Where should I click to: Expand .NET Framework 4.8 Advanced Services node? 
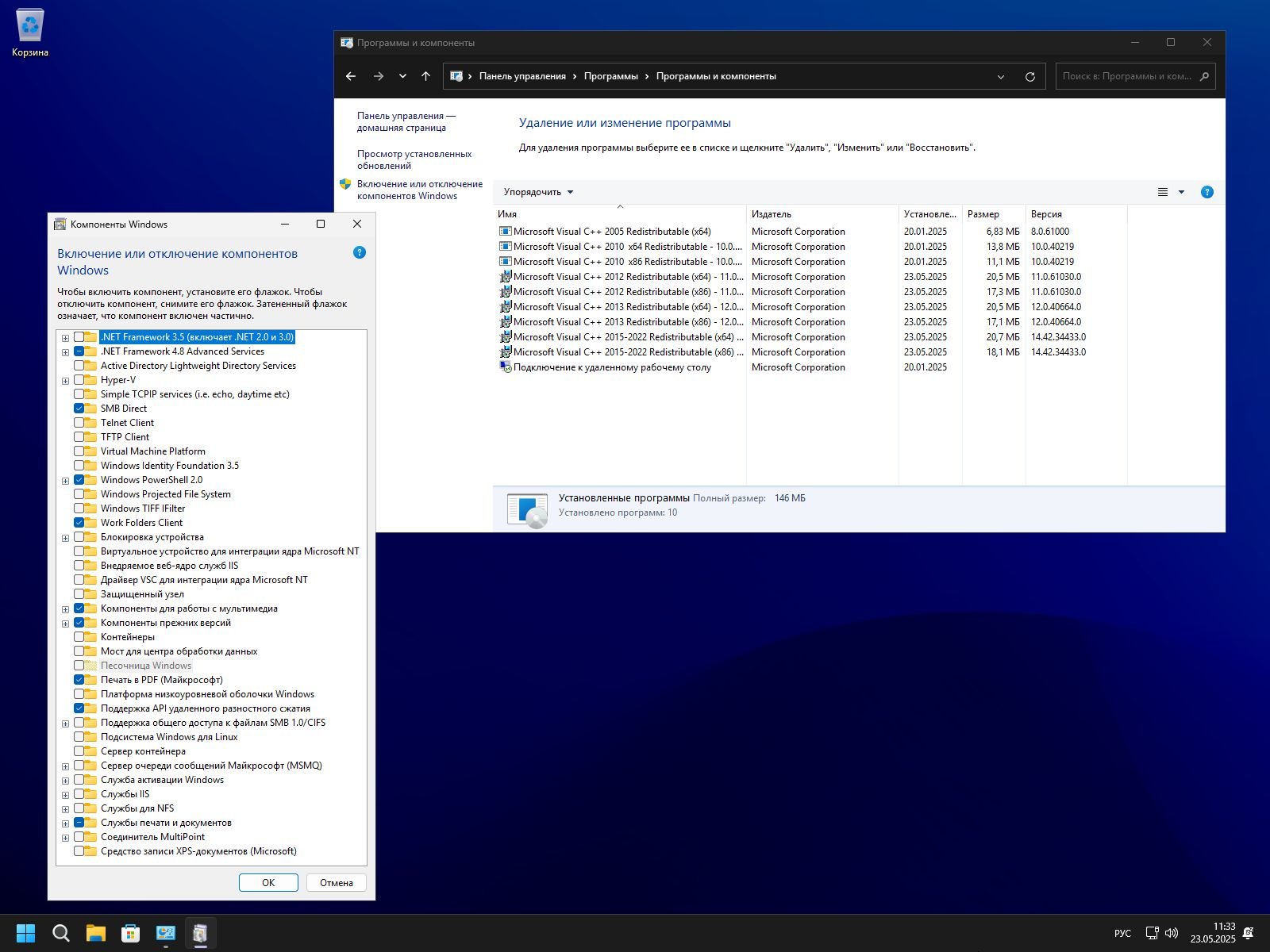pyautogui.click(x=65, y=352)
